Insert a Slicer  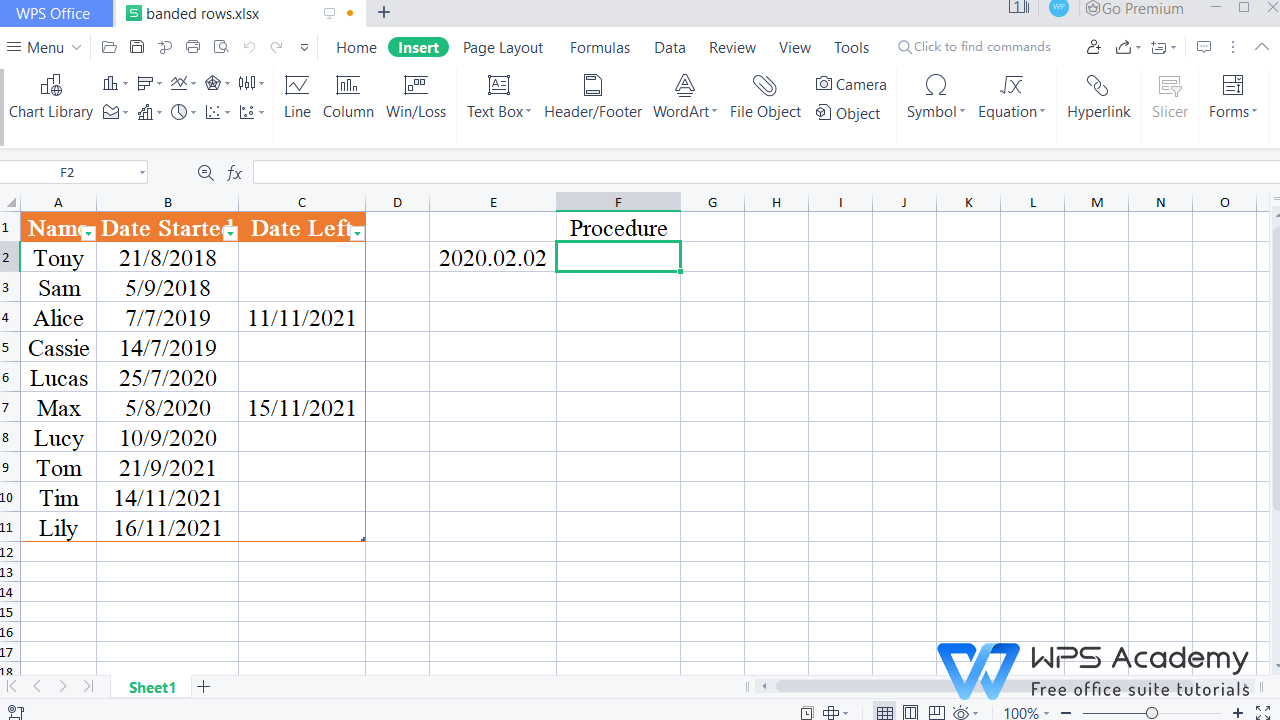click(1169, 97)
